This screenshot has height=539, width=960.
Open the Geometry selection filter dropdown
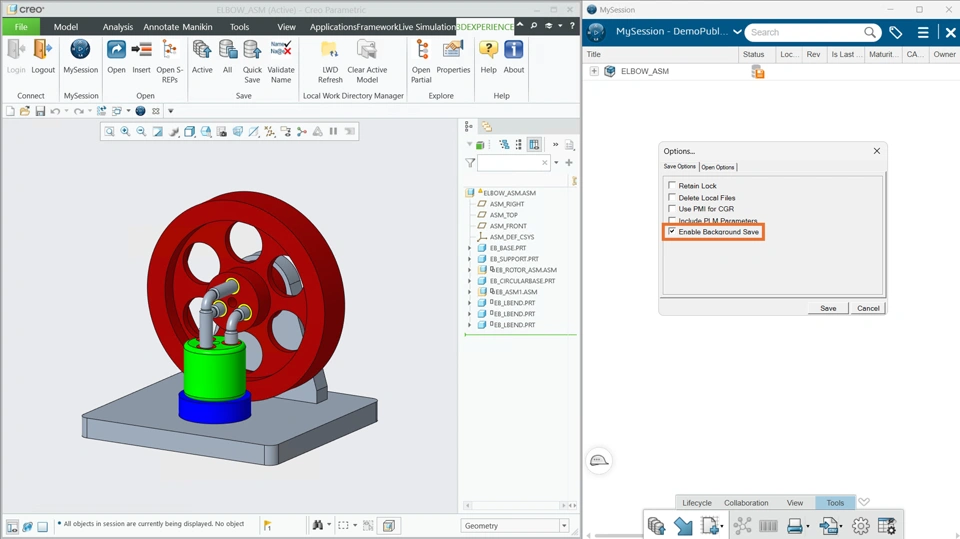564,526
